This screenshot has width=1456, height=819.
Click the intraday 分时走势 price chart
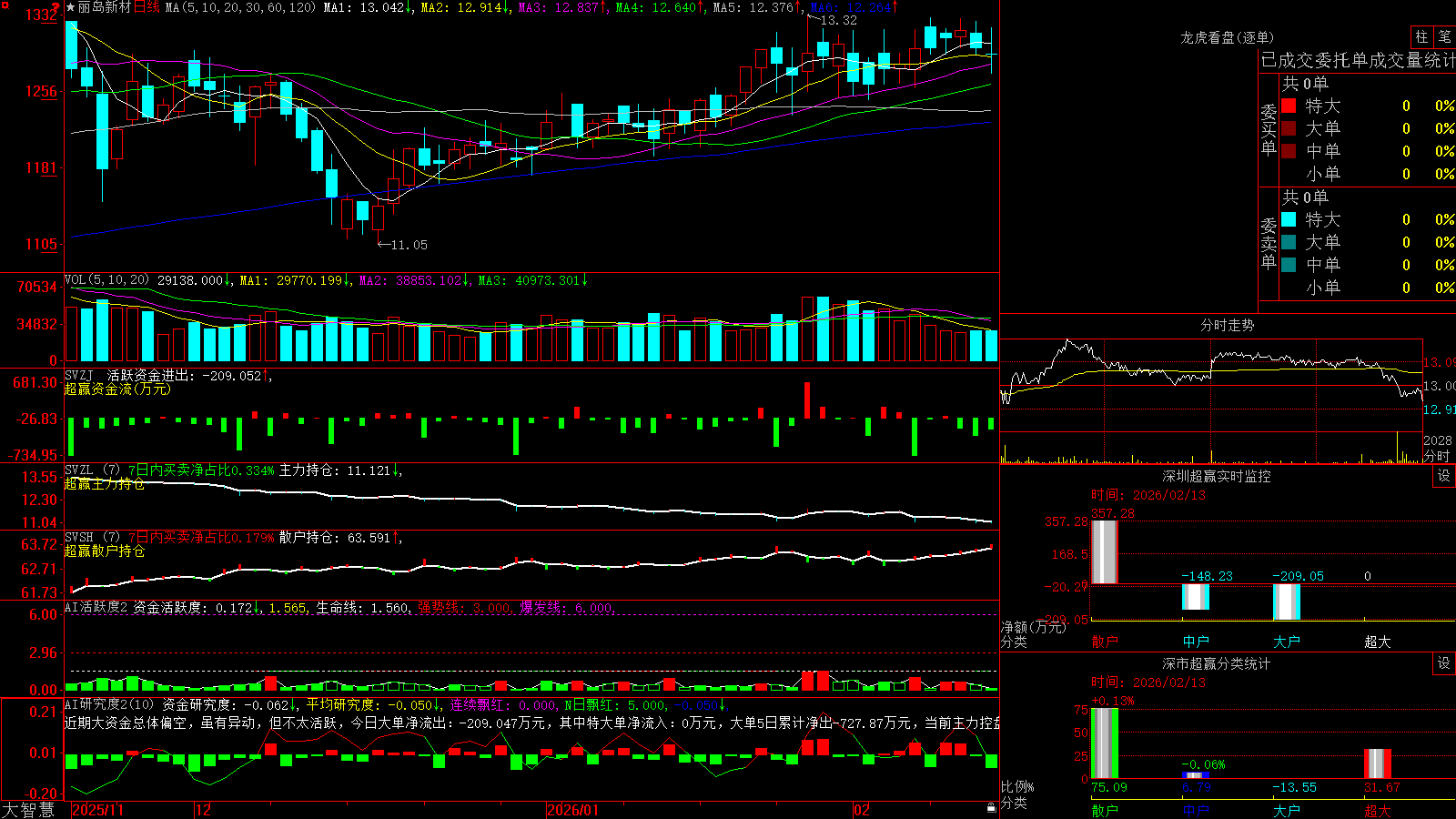pos(1211,385)
